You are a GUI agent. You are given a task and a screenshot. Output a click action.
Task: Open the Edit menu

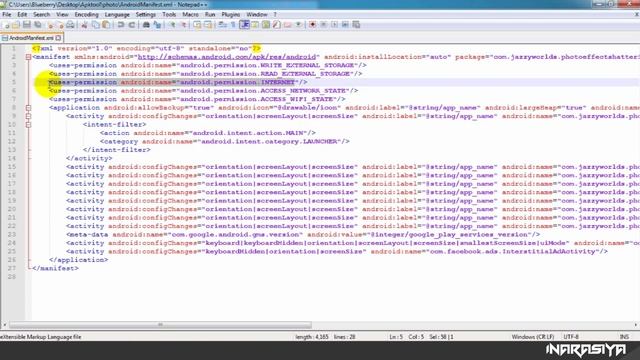click(22, 15)
